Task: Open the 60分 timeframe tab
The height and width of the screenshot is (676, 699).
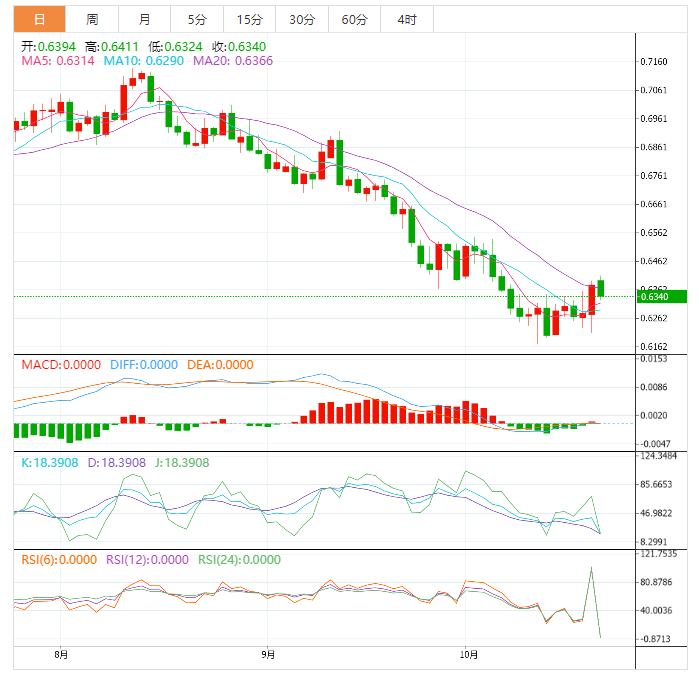Action: (x=355, y=19)
